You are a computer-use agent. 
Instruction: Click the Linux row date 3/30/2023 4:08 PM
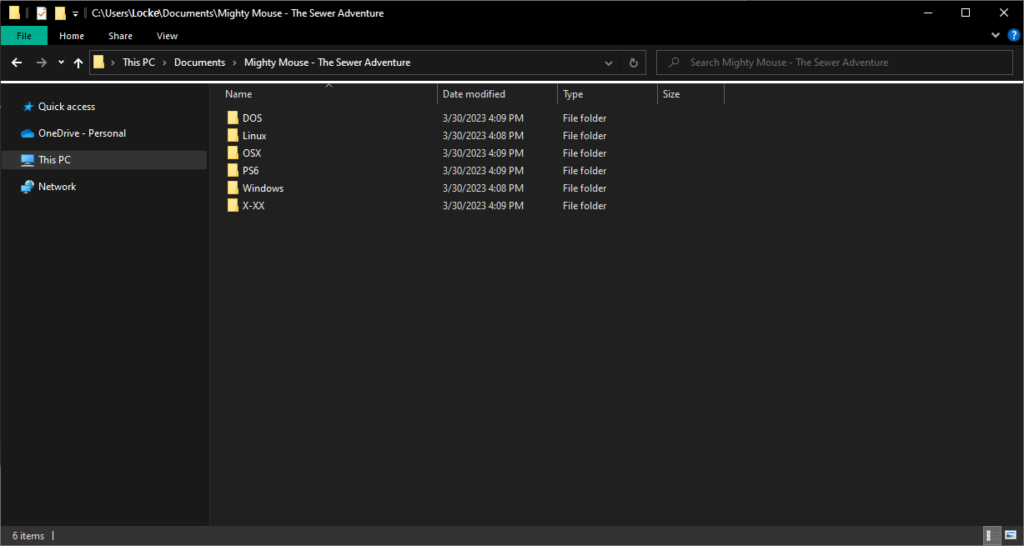(483, 136)
